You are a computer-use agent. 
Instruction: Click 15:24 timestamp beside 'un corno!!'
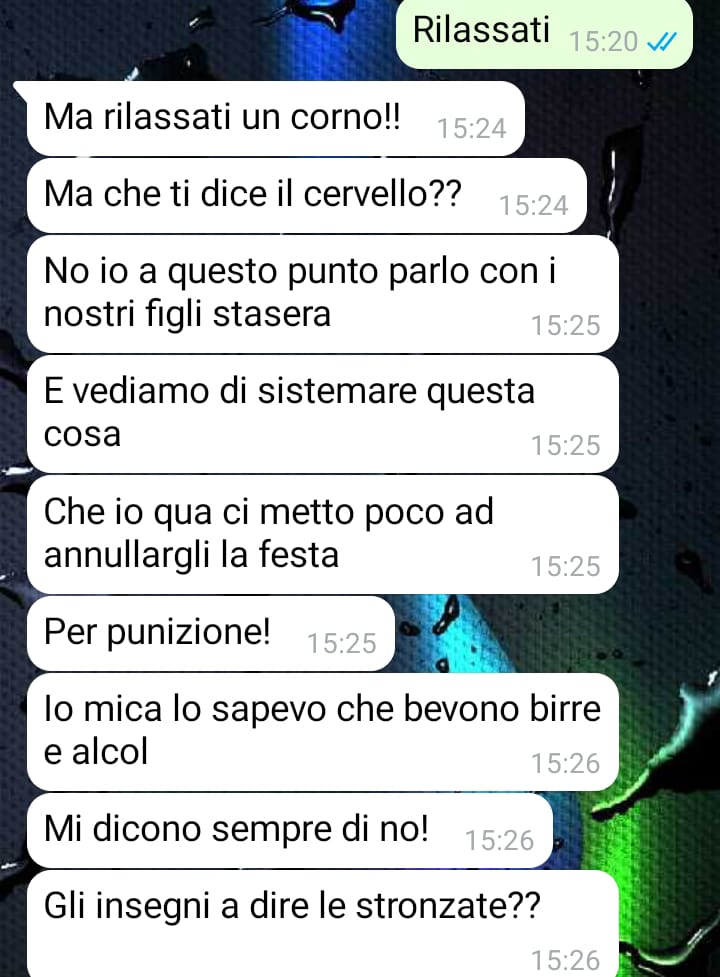click(471, 129)
